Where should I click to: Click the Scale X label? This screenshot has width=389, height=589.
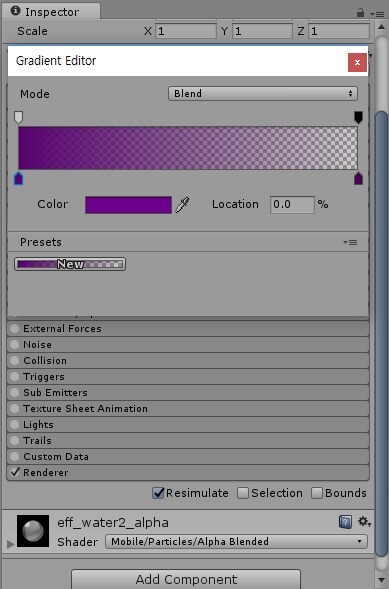point(148,31)
